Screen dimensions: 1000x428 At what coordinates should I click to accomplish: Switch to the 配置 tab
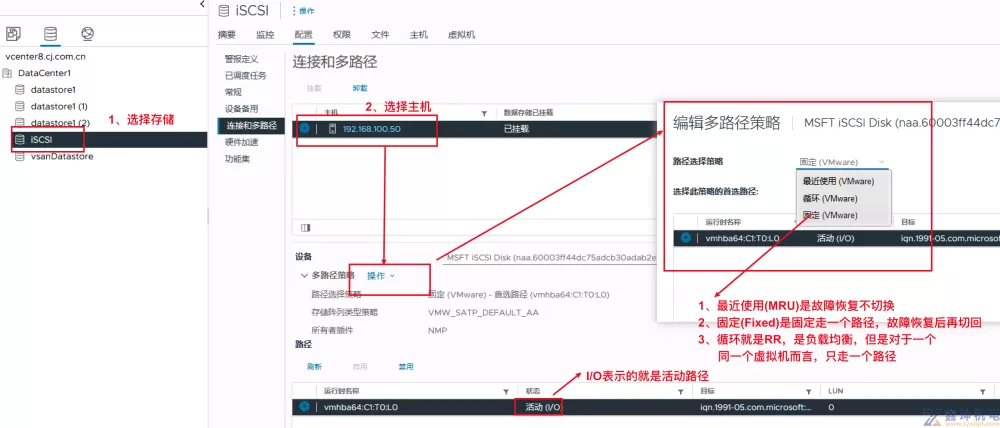pyautogui.click(x=304, y=34)
